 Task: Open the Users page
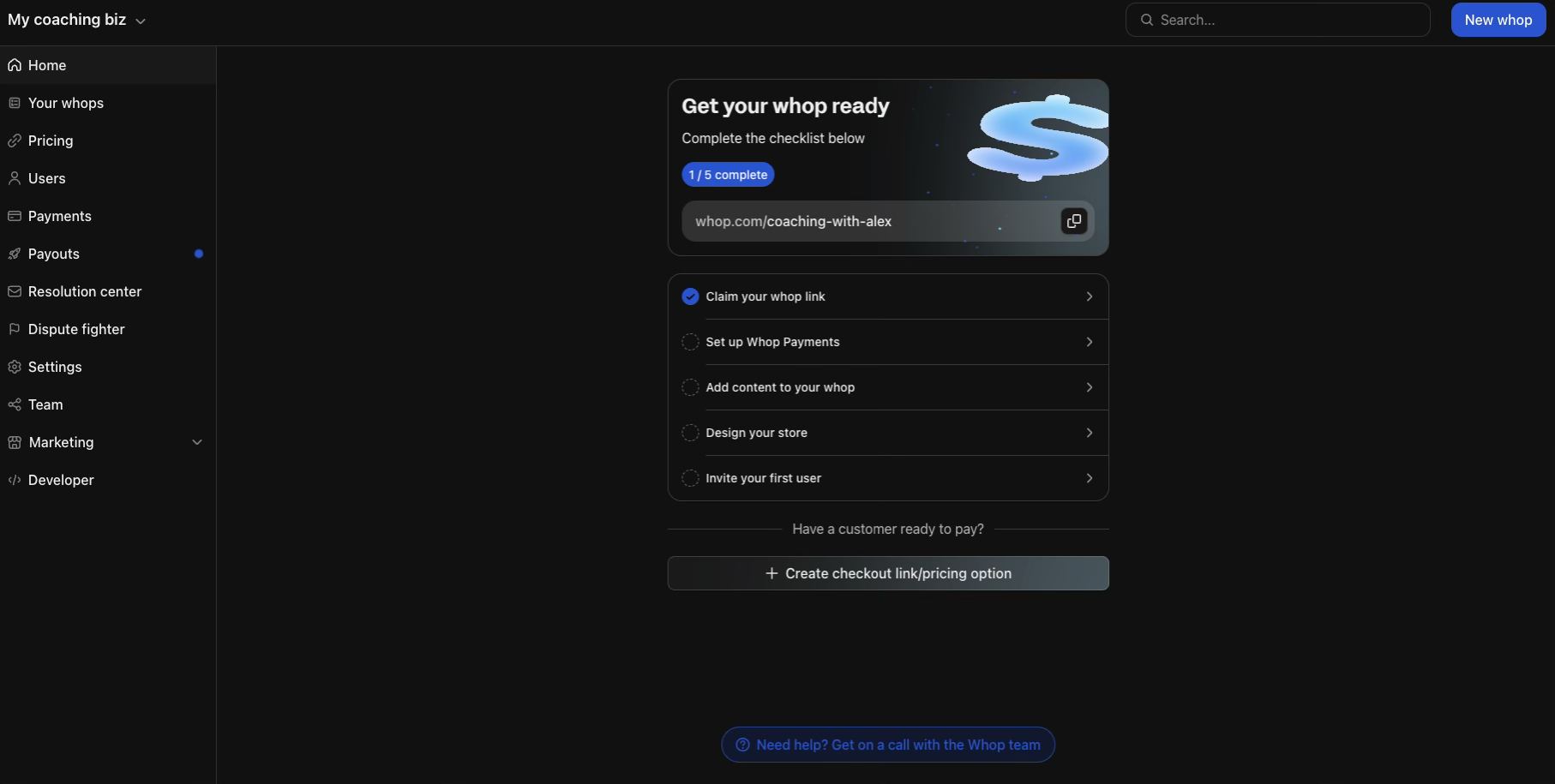point(108,178)
